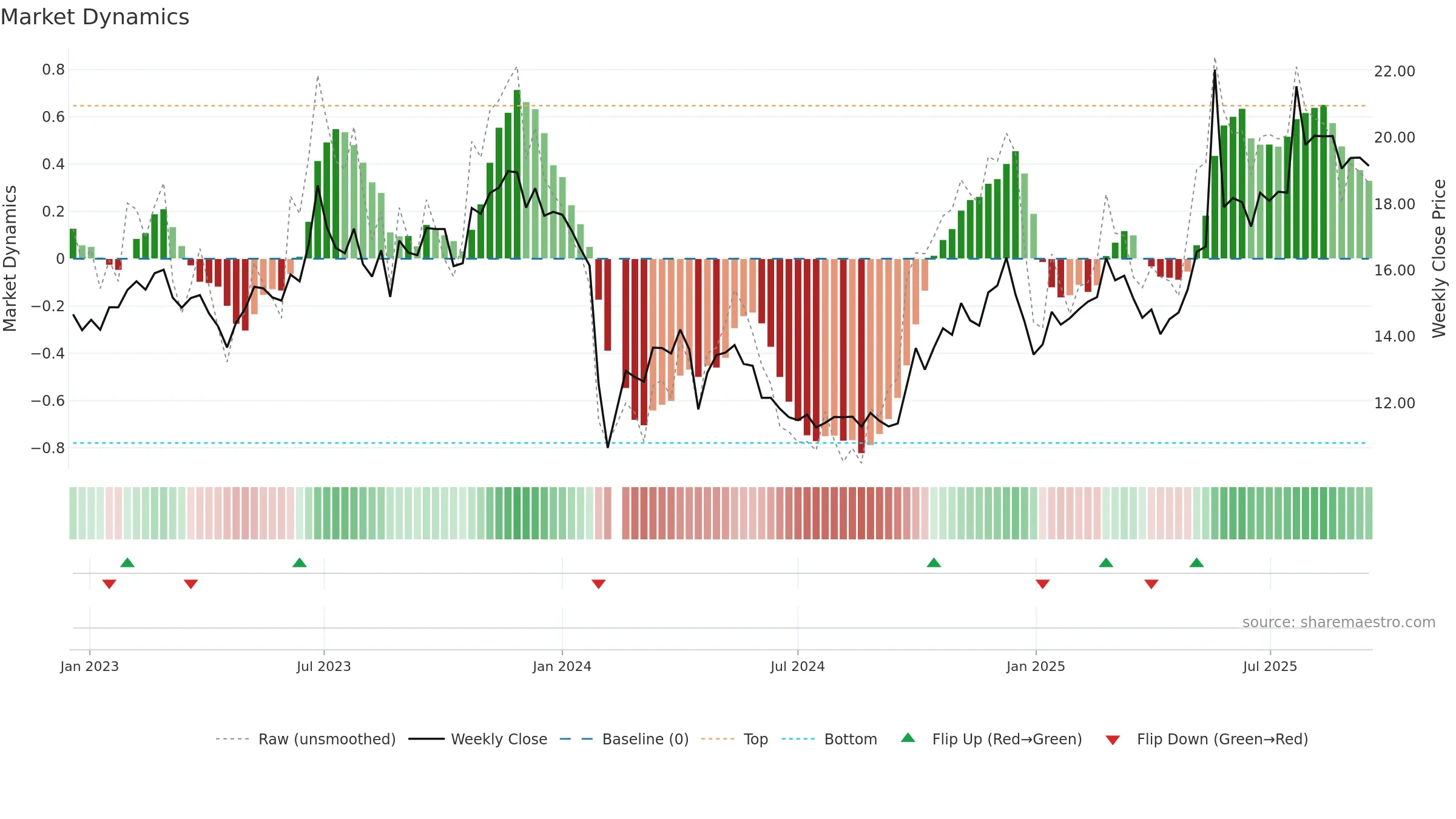Click the 0.4 tick on the left axis
The height and width of the screenshot is (819, 1456).
pyautogui.click(x=53, y=164)
